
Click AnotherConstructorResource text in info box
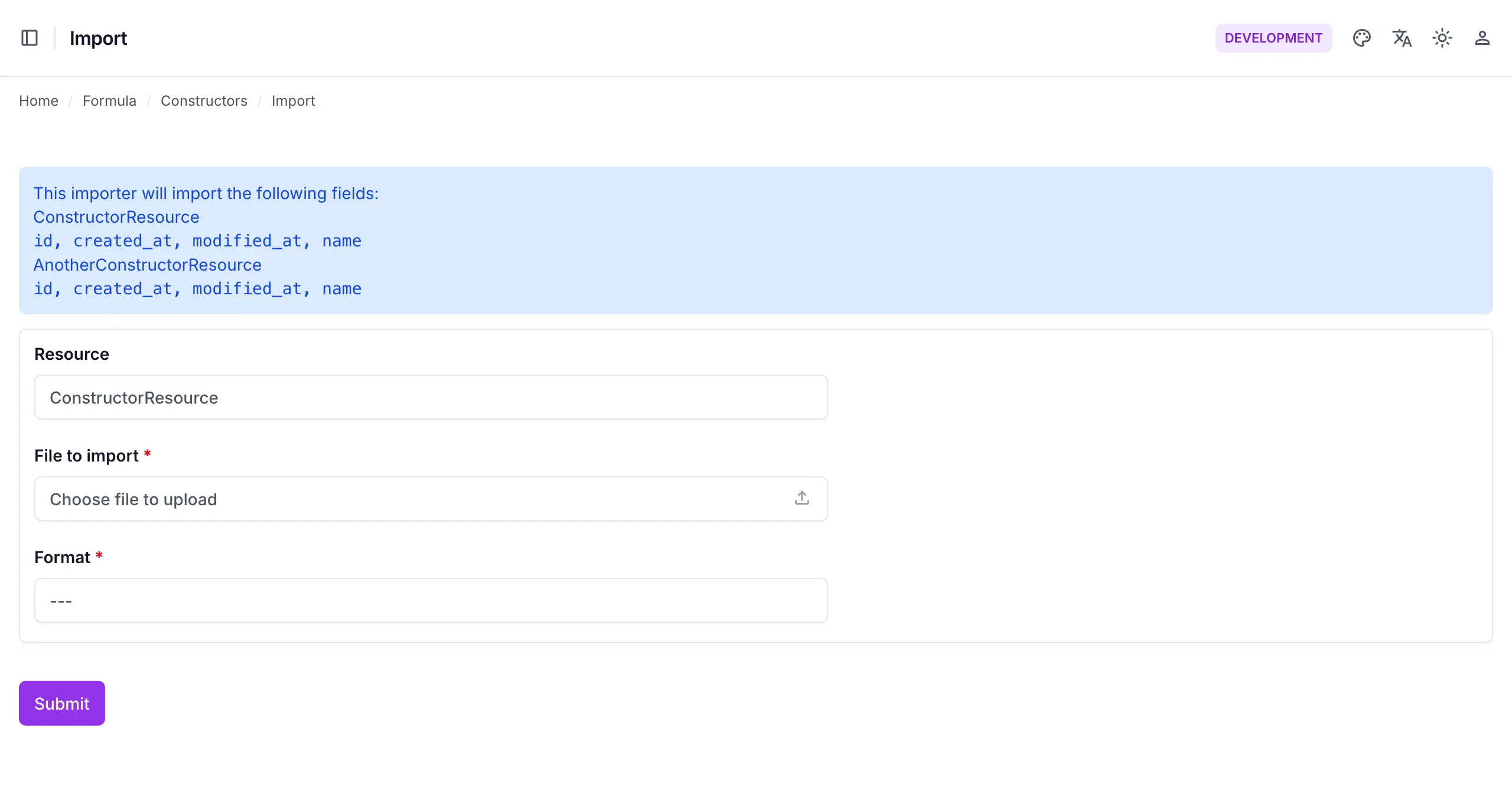(147, 265)
